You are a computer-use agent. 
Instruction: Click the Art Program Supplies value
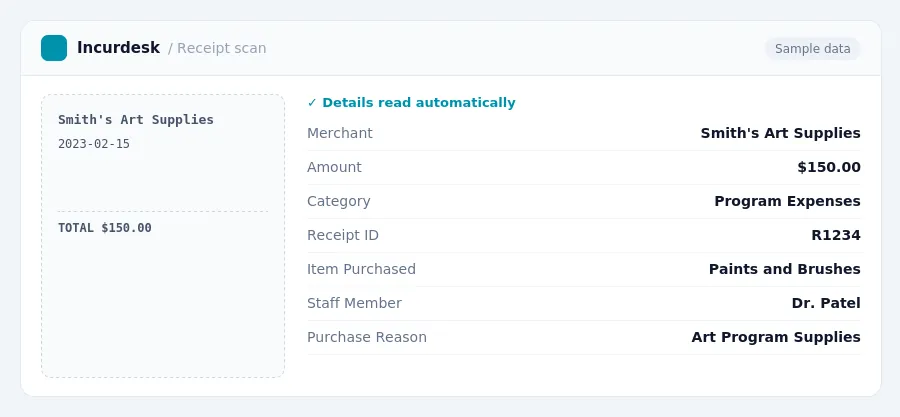[775, 337]
